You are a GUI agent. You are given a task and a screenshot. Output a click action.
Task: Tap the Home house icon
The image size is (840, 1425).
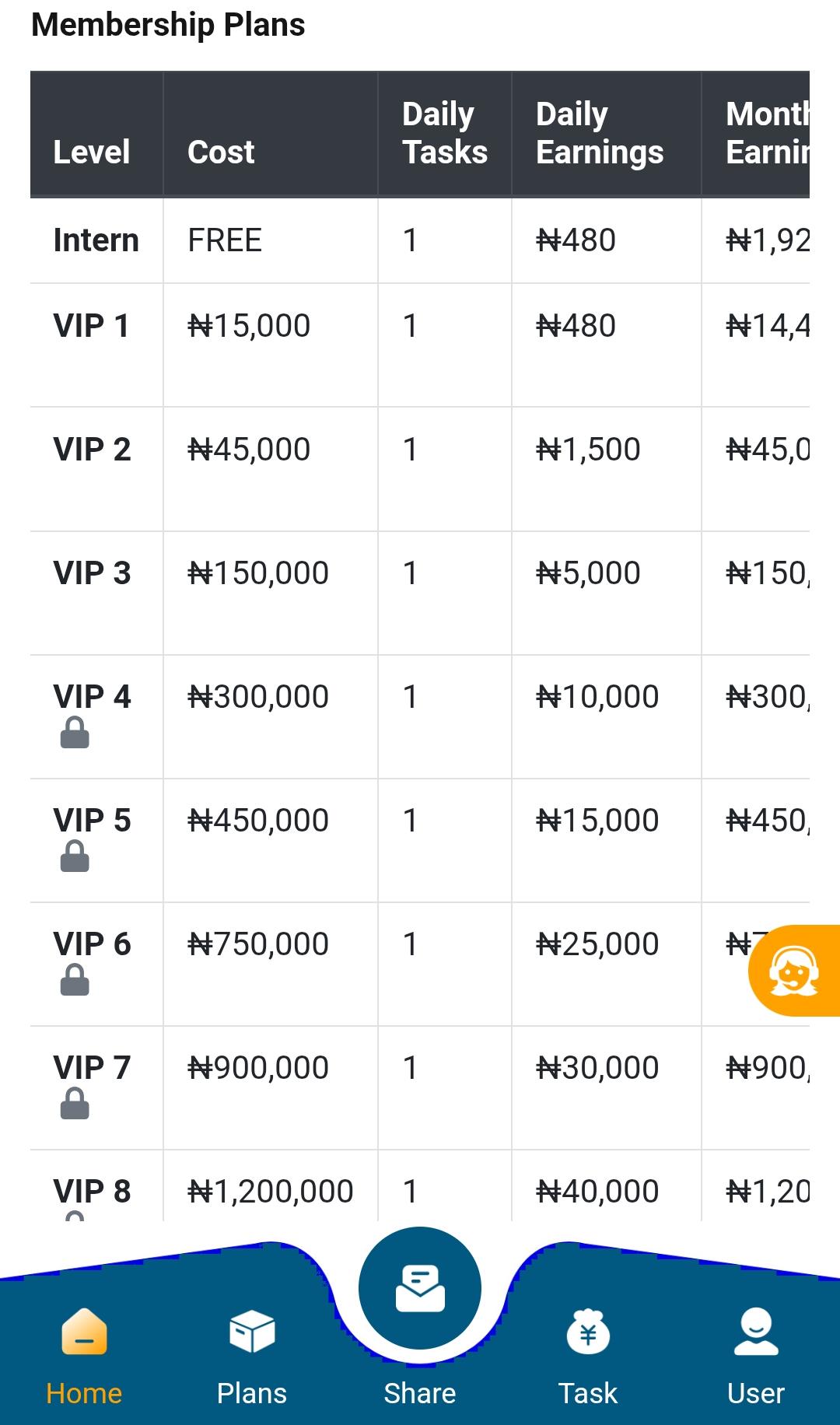click(84, 1332)
